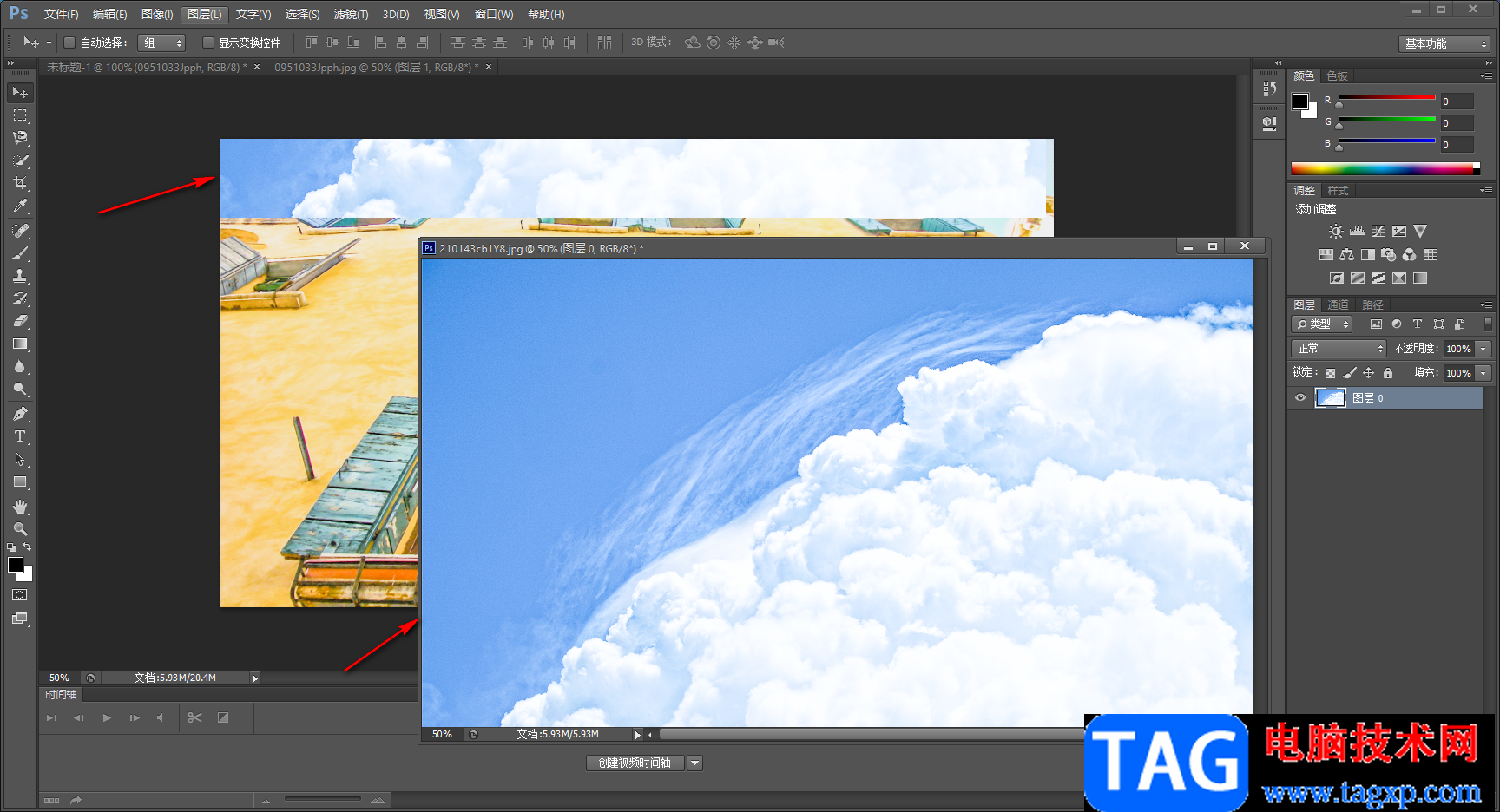Click the timeline transition button
The height and width of the screenshot is (812, 1500).
223,717
